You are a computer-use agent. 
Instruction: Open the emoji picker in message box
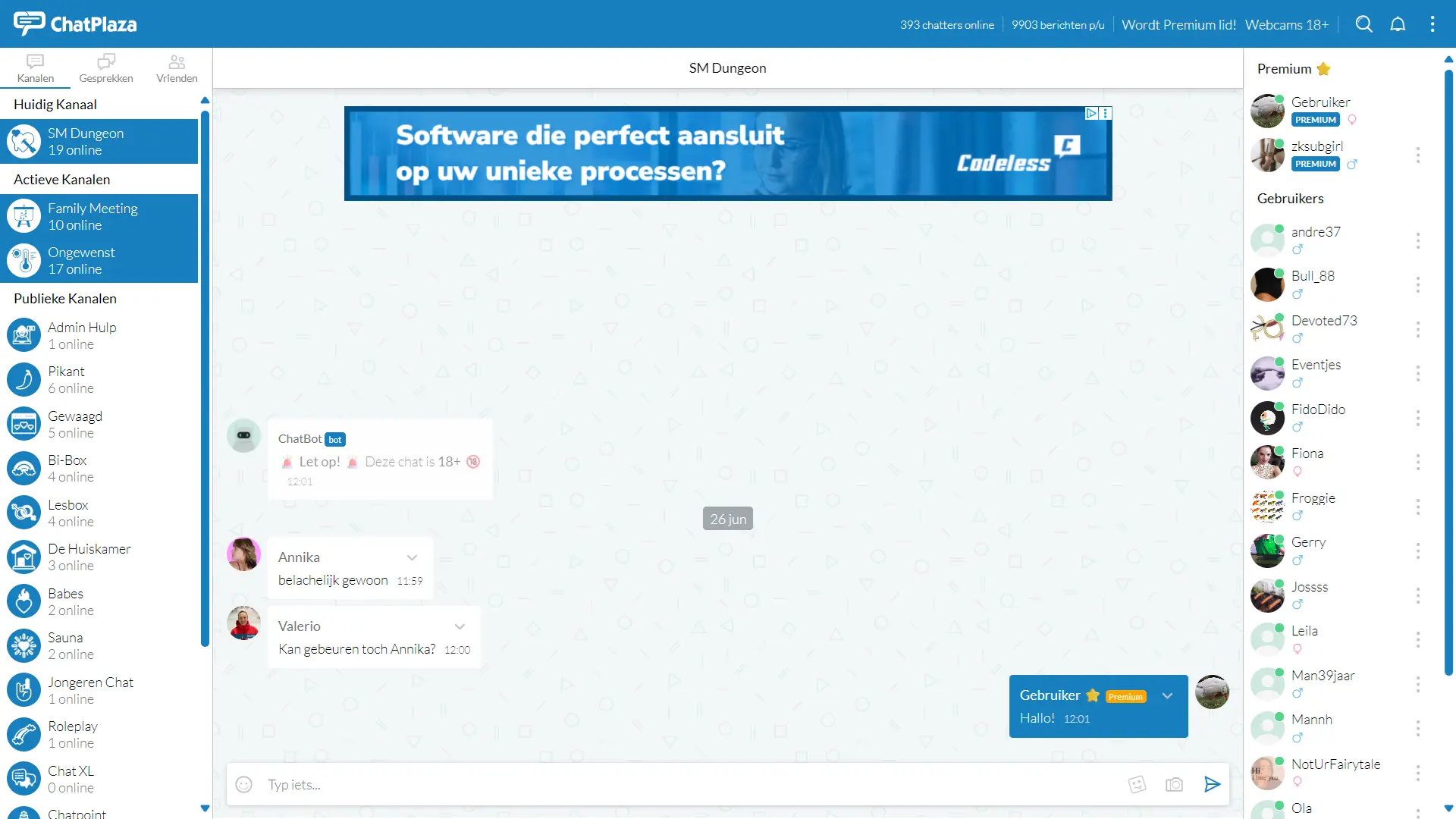(243, 785)
